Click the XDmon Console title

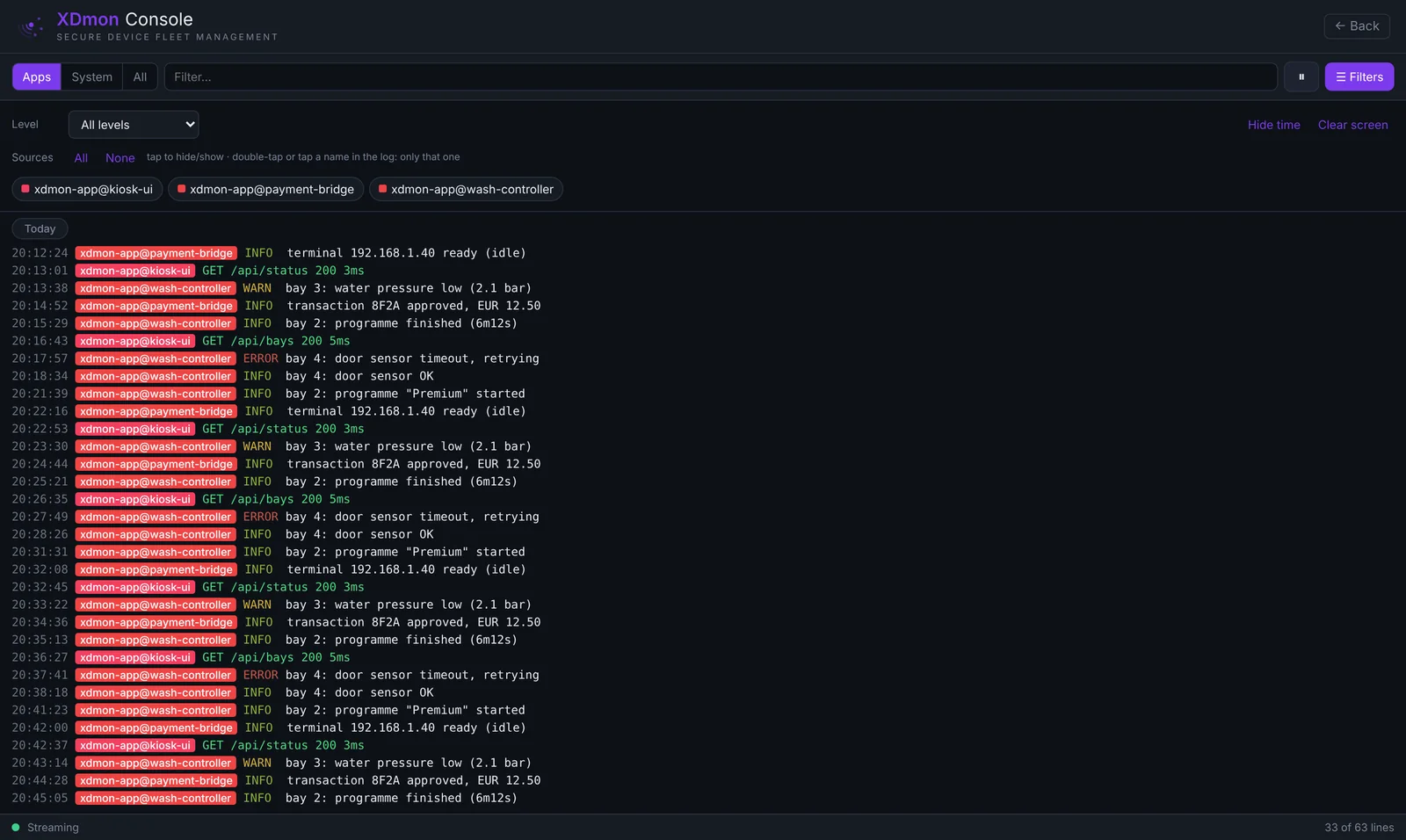pyautogui.click(x=125, y=19)
